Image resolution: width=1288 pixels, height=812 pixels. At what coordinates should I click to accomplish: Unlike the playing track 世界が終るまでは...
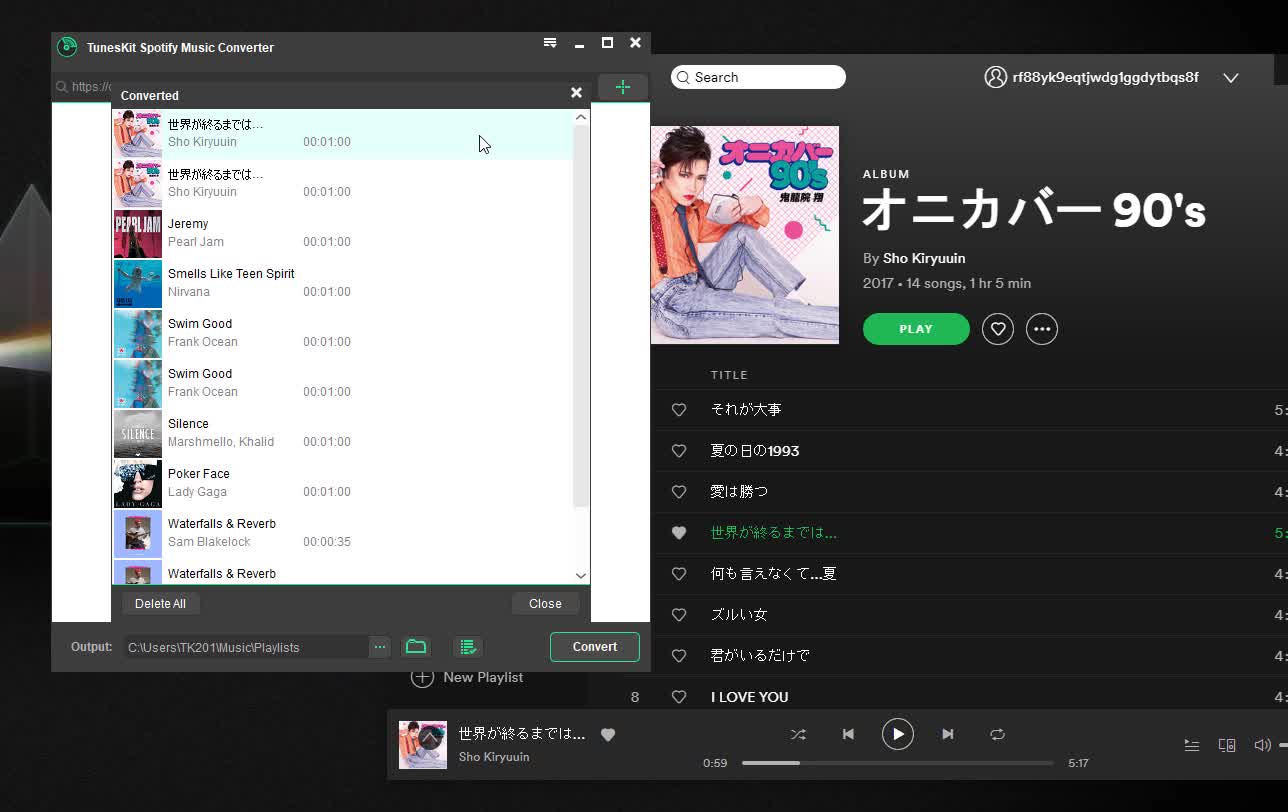[x=679, y=533]
